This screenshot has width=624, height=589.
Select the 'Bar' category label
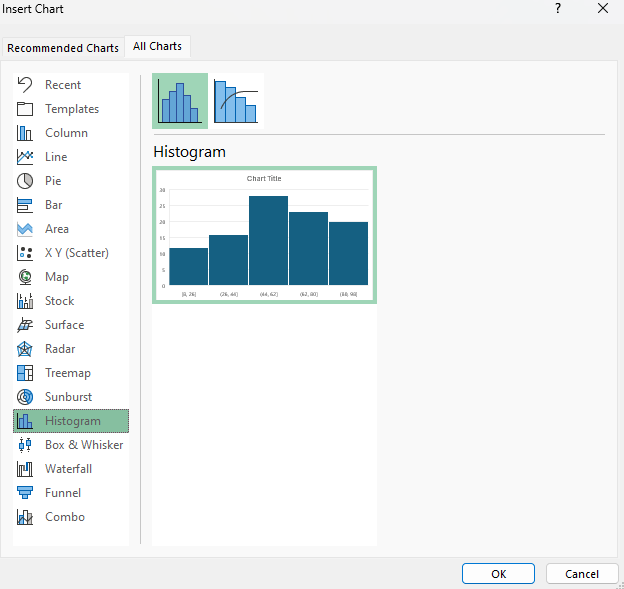[54, 205]
